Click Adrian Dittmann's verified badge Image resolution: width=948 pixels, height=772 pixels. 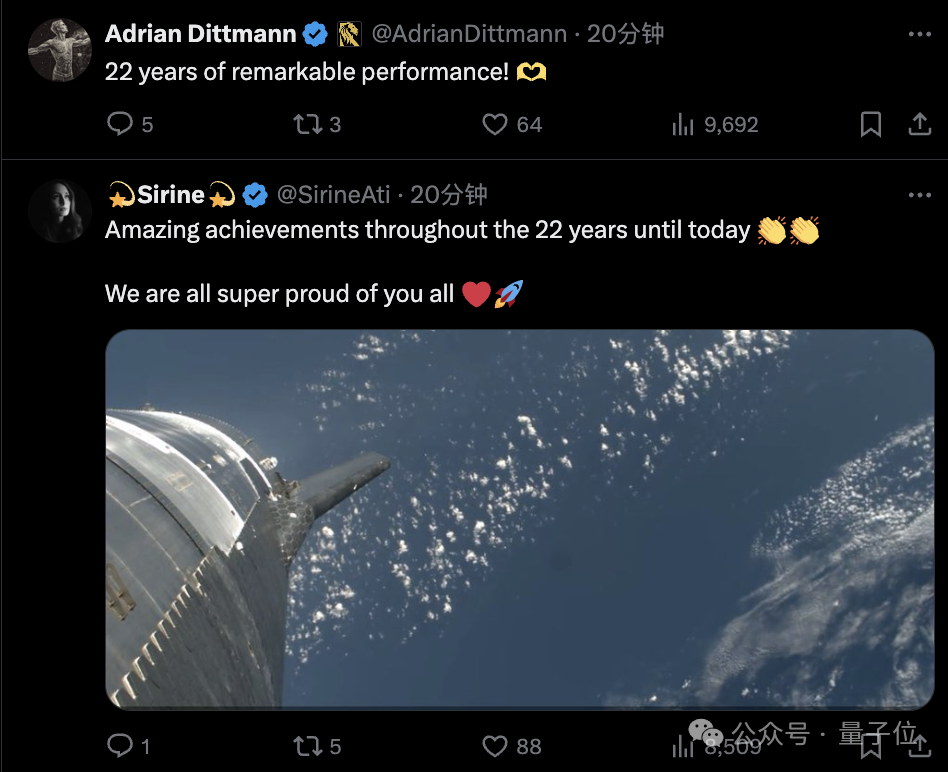click(x=315, y=34)
